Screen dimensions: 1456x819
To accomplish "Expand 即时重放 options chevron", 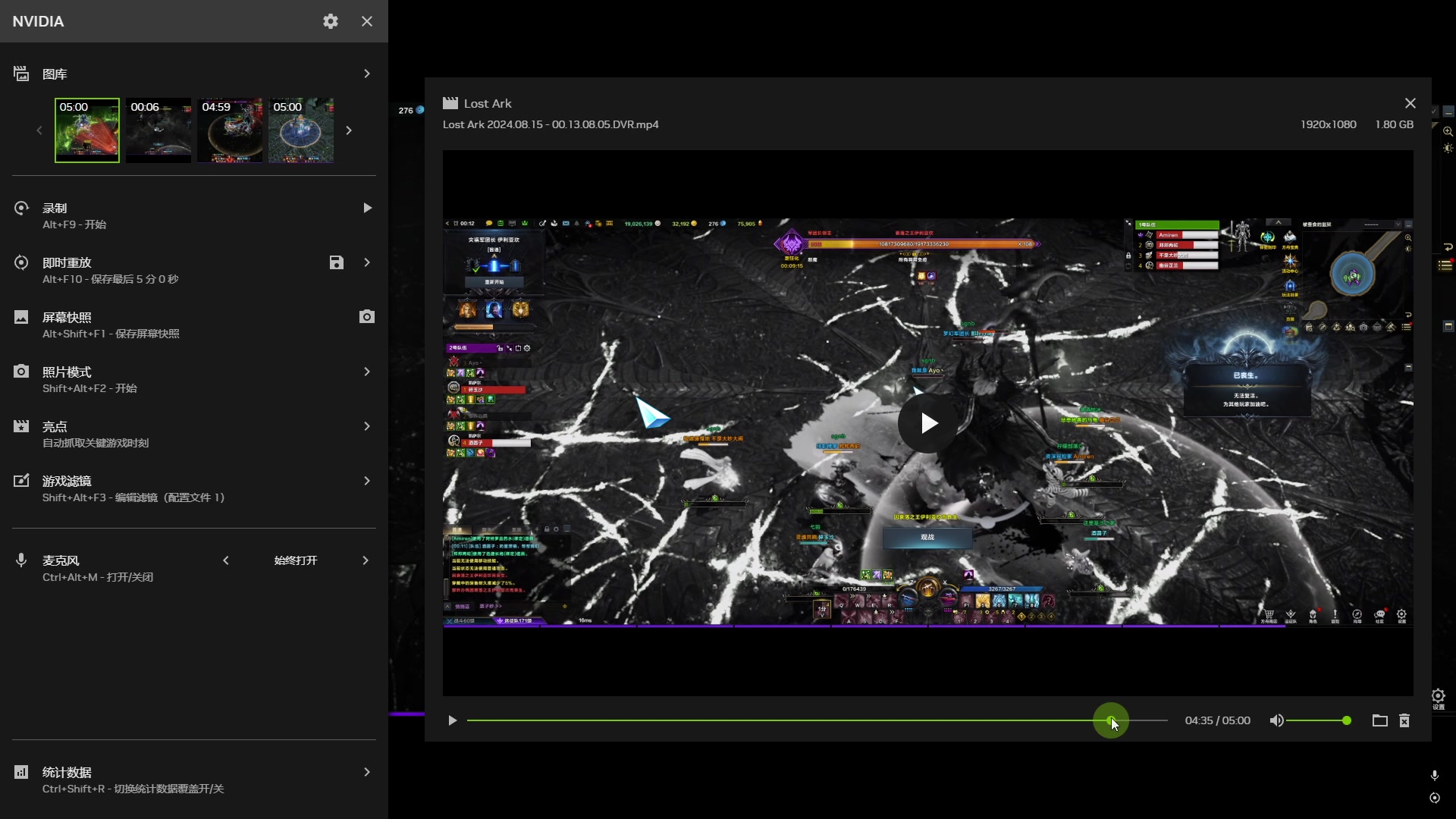I will (x=367, y=262).
